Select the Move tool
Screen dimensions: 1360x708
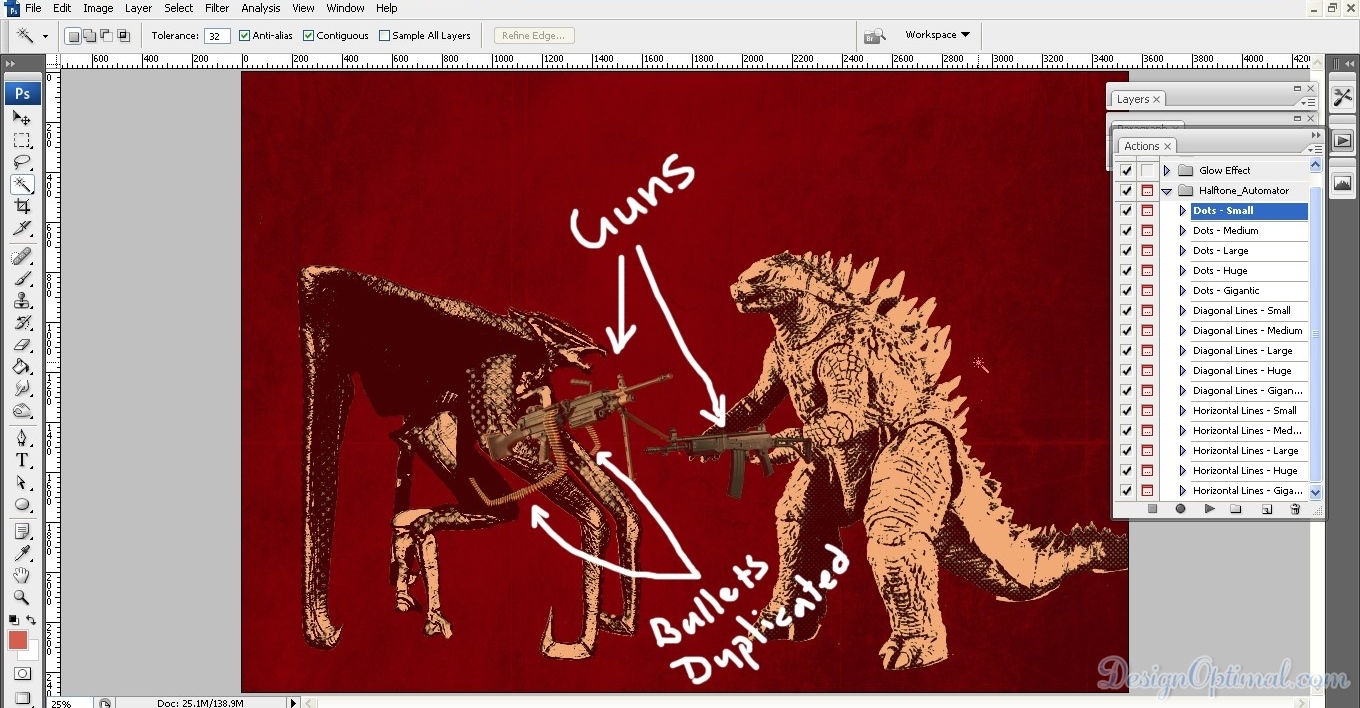(22, 118)
